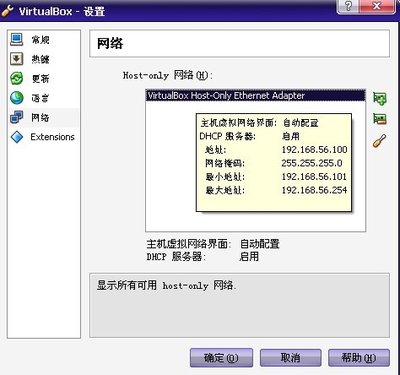400x375 pixels.
Task: Click the edit network screwdriver icon
Action: point(380,141)
